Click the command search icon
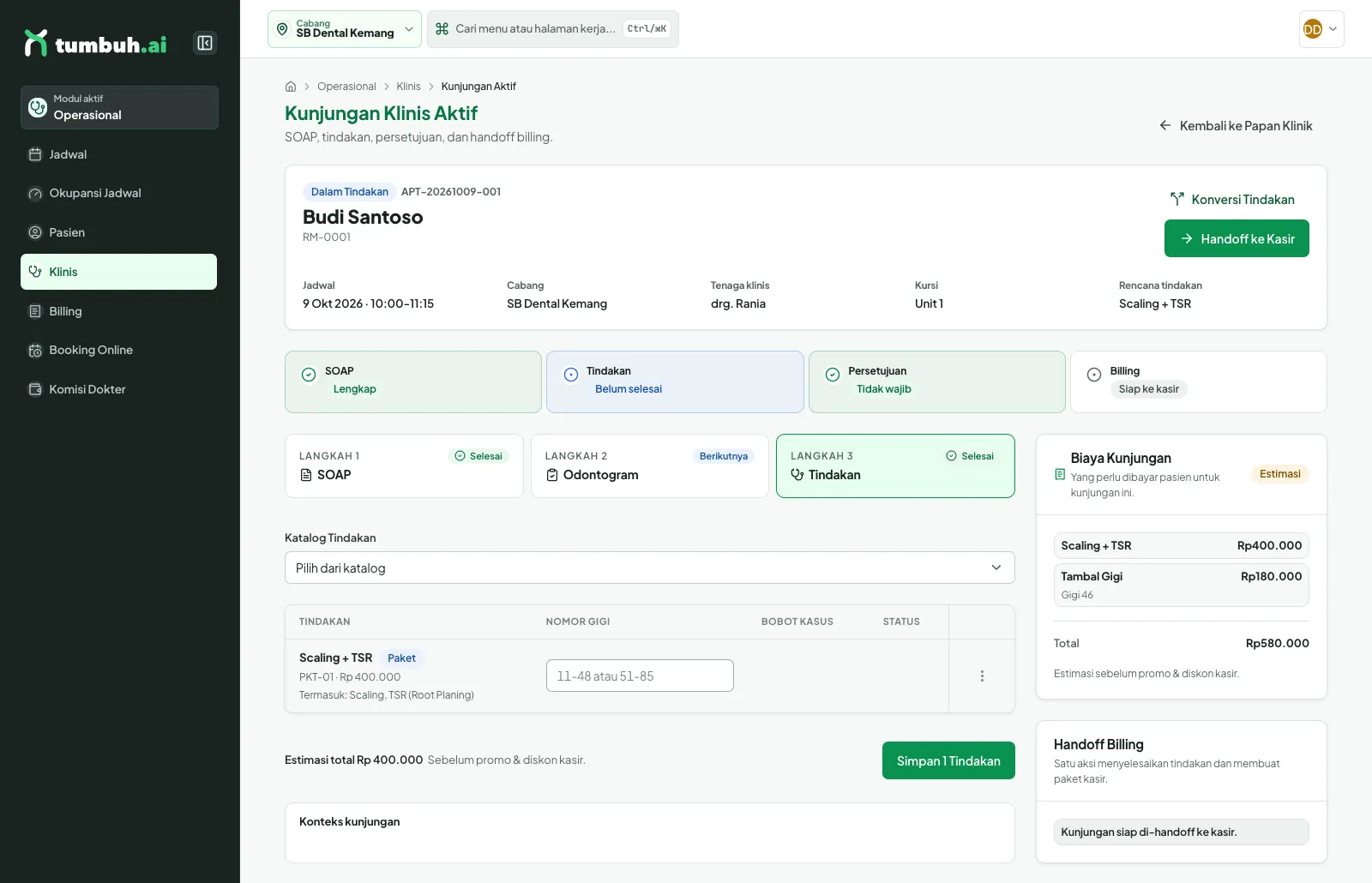 tap(442, 29)
